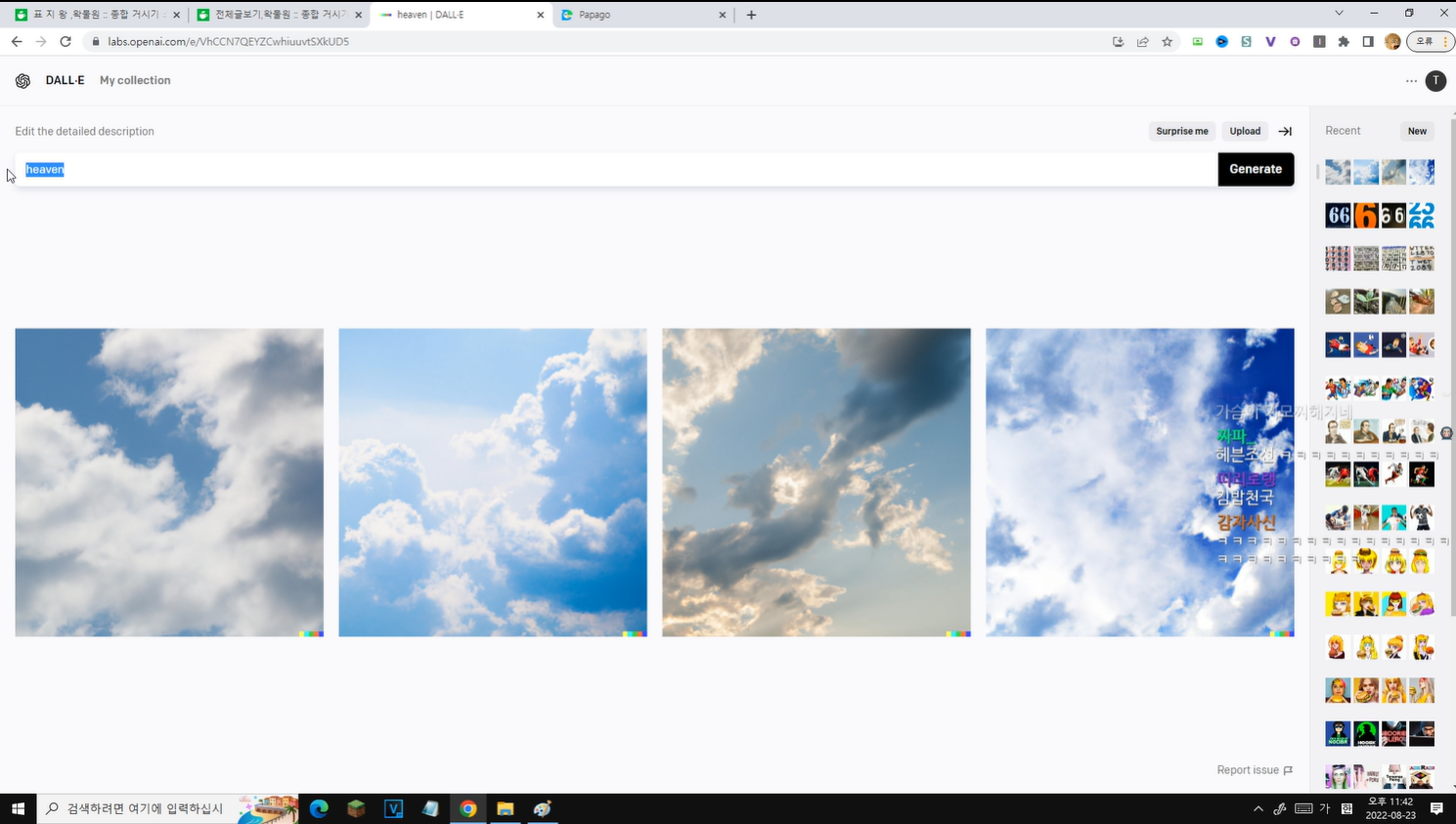This screenshot has height=824, width=1456.
Task: Open My collection
Action: coord(135,81)
